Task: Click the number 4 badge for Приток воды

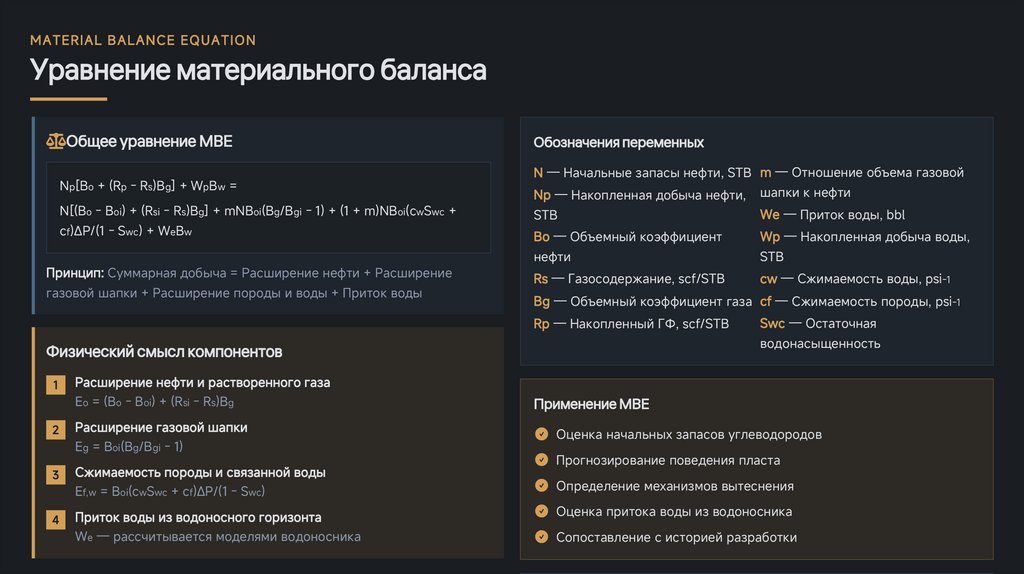Action: coord(56,520)
